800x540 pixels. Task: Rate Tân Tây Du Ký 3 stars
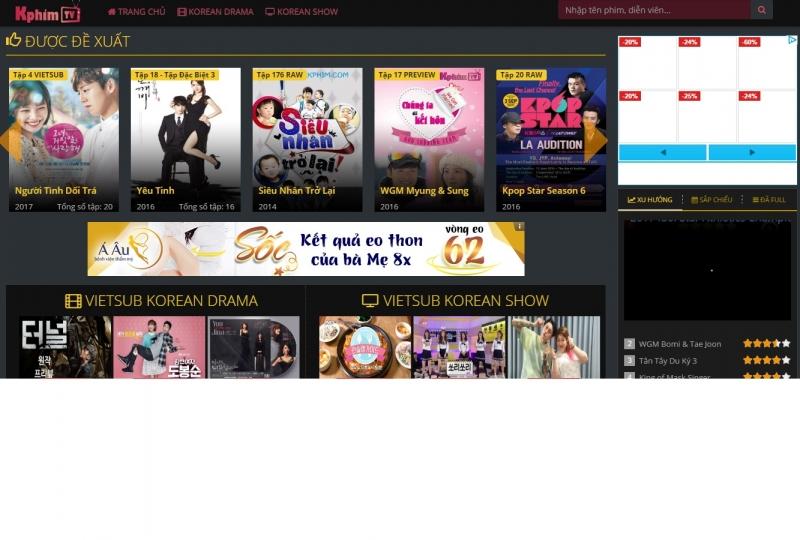(767, 360)
